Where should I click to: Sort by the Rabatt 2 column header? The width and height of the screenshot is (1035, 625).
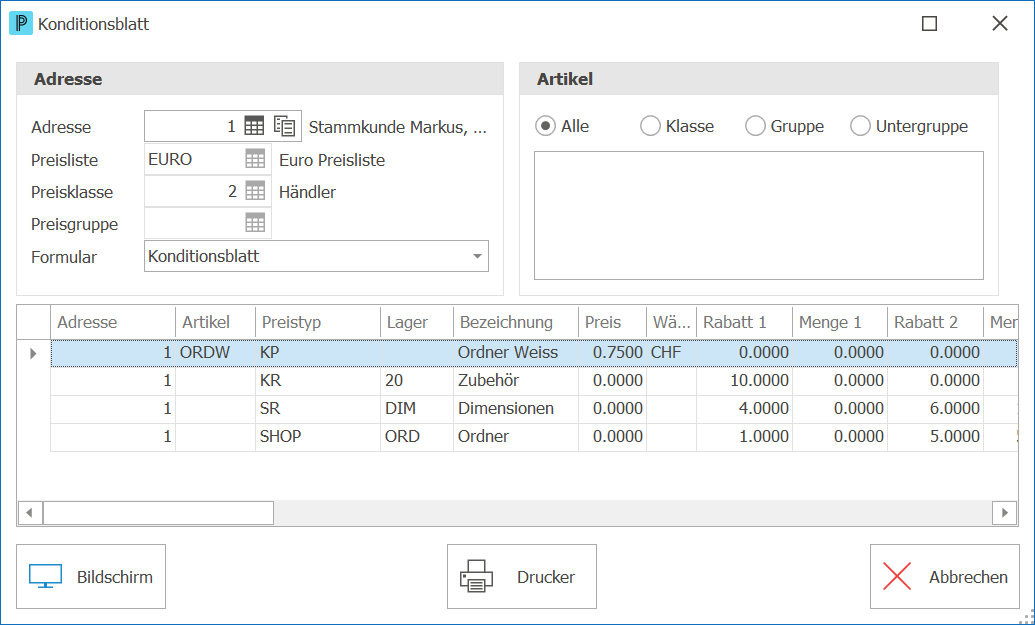(936, 322)
